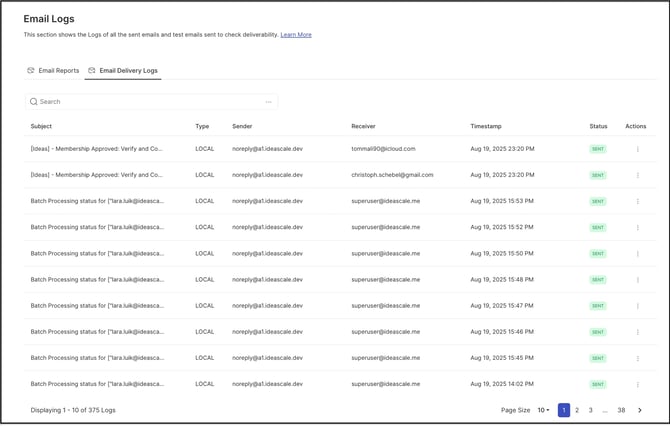This screenshot has height=426, width=670.
Task: Click receiver christoph.schebel@gmail.com
Action: point(392,175)
